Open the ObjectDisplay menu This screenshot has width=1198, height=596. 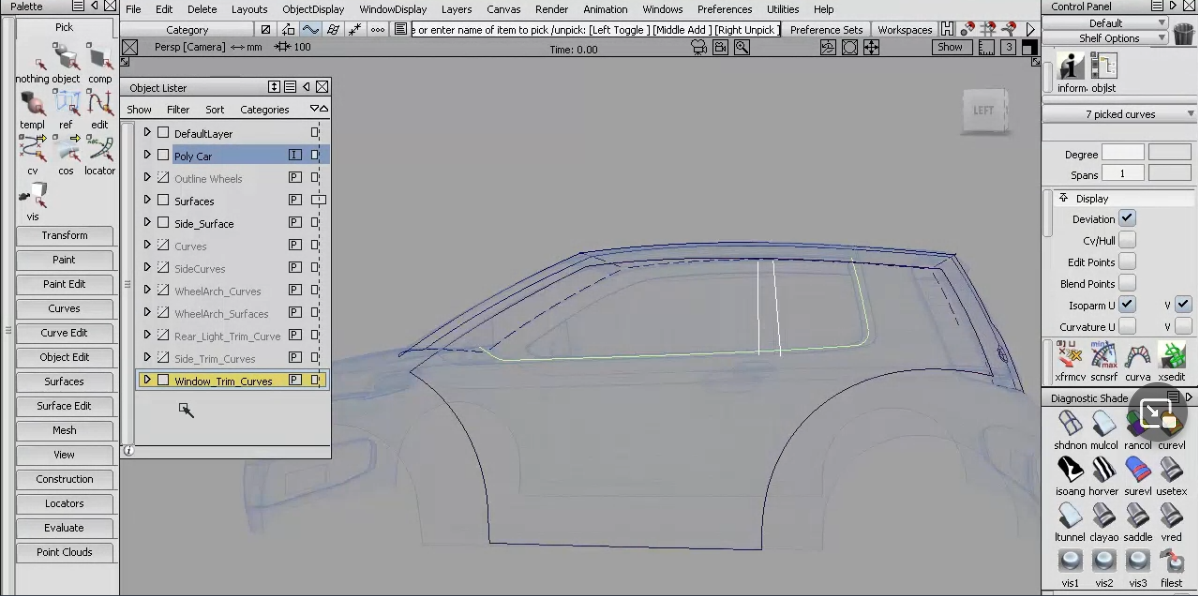313,9
